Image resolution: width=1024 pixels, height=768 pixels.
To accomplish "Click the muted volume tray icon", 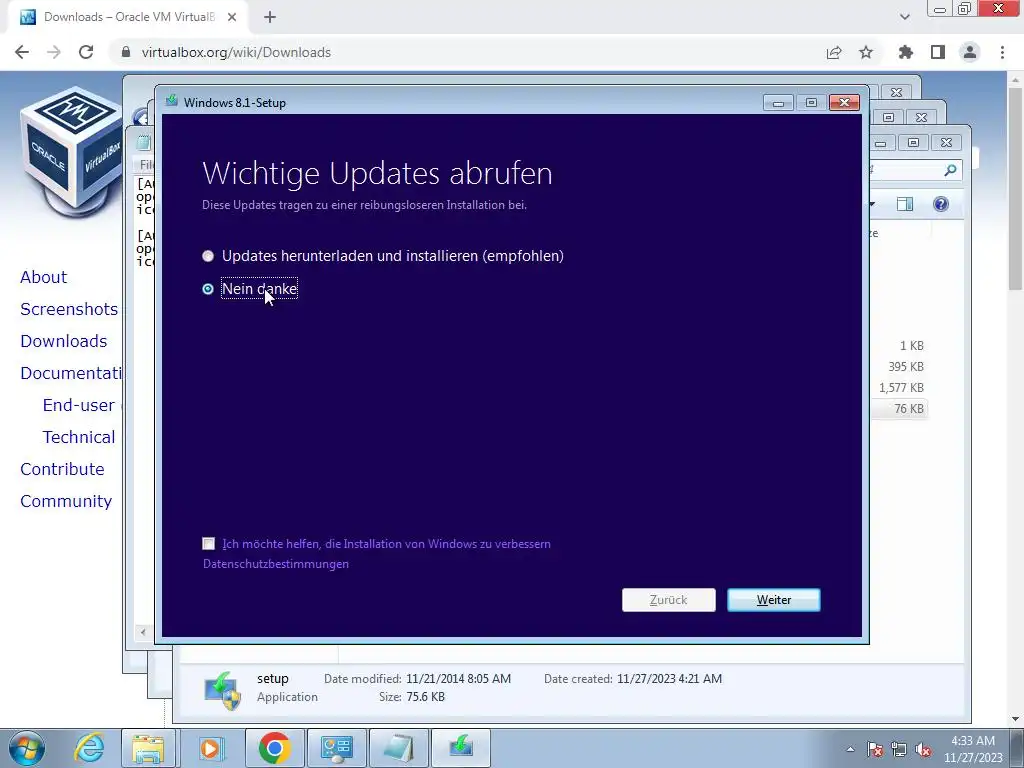I will click(x=923, y=749).
